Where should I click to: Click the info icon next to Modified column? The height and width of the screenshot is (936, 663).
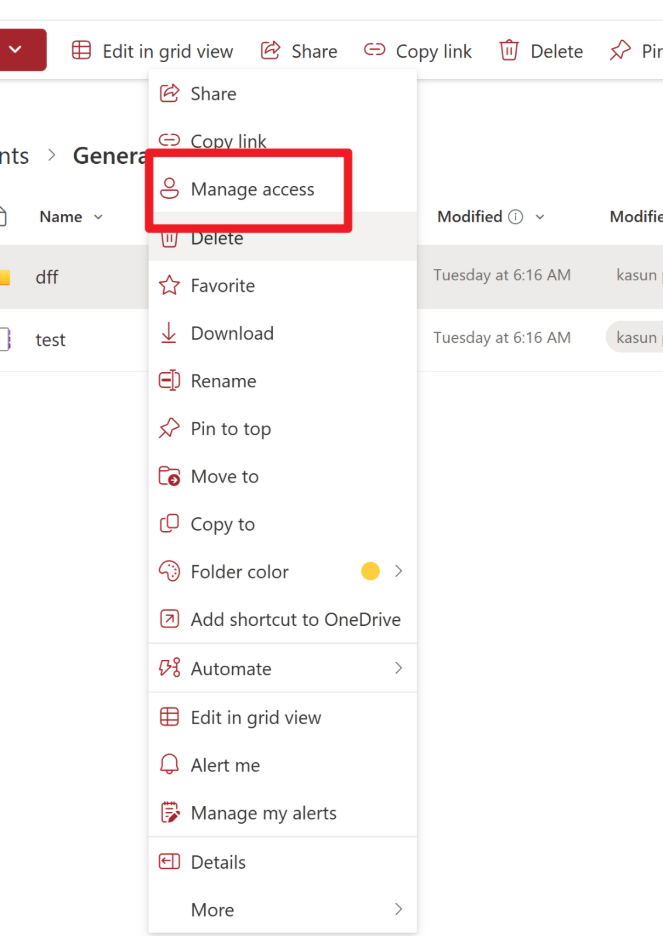coord(516,217)
